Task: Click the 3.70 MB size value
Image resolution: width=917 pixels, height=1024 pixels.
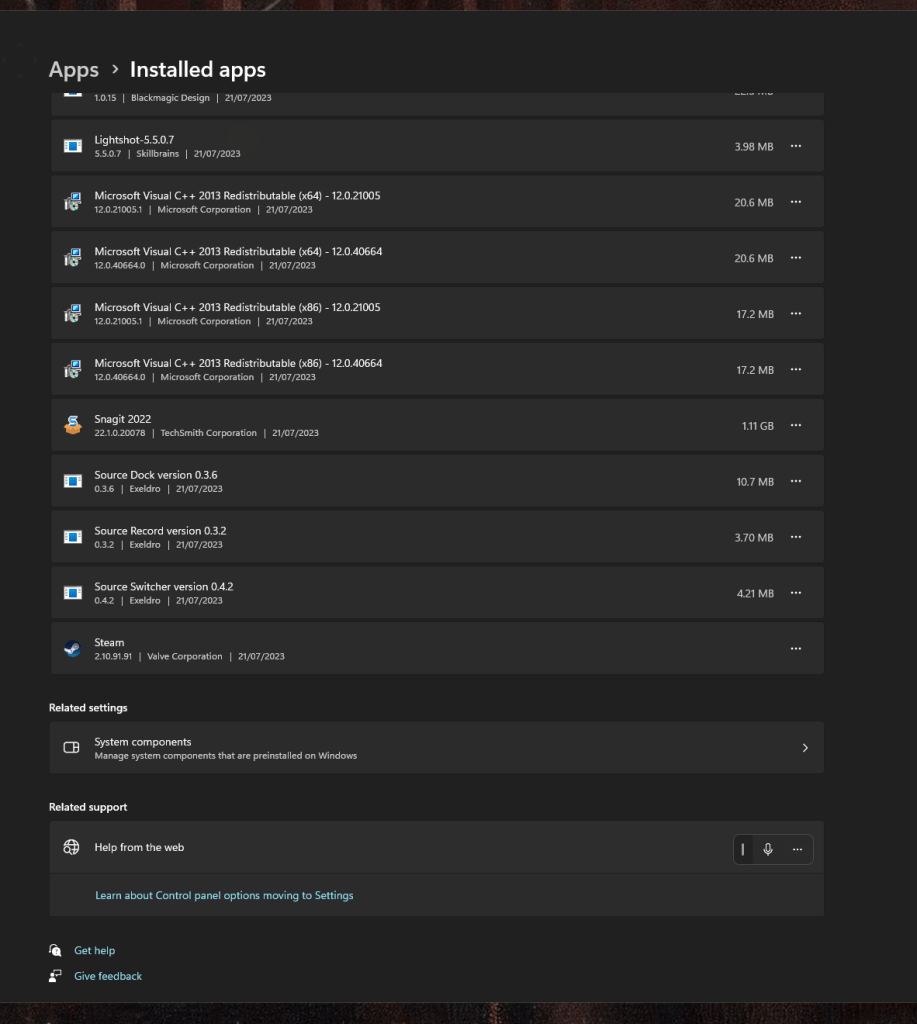Action: (754, 537)
